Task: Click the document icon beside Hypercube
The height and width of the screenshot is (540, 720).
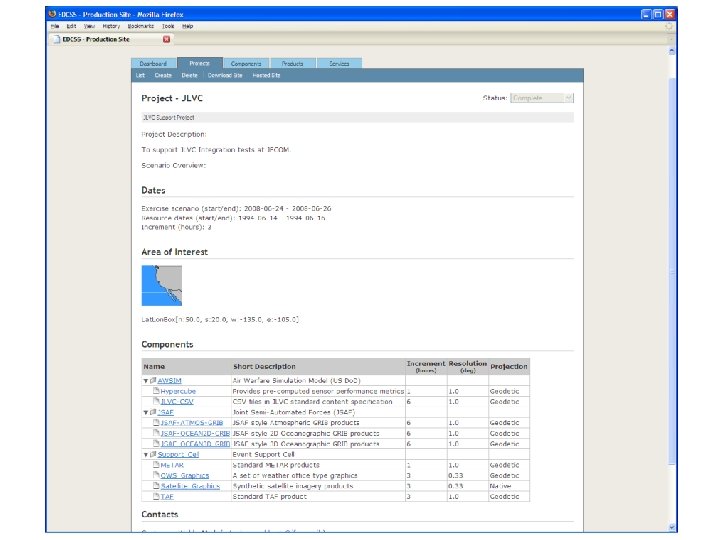Action: 156,391
